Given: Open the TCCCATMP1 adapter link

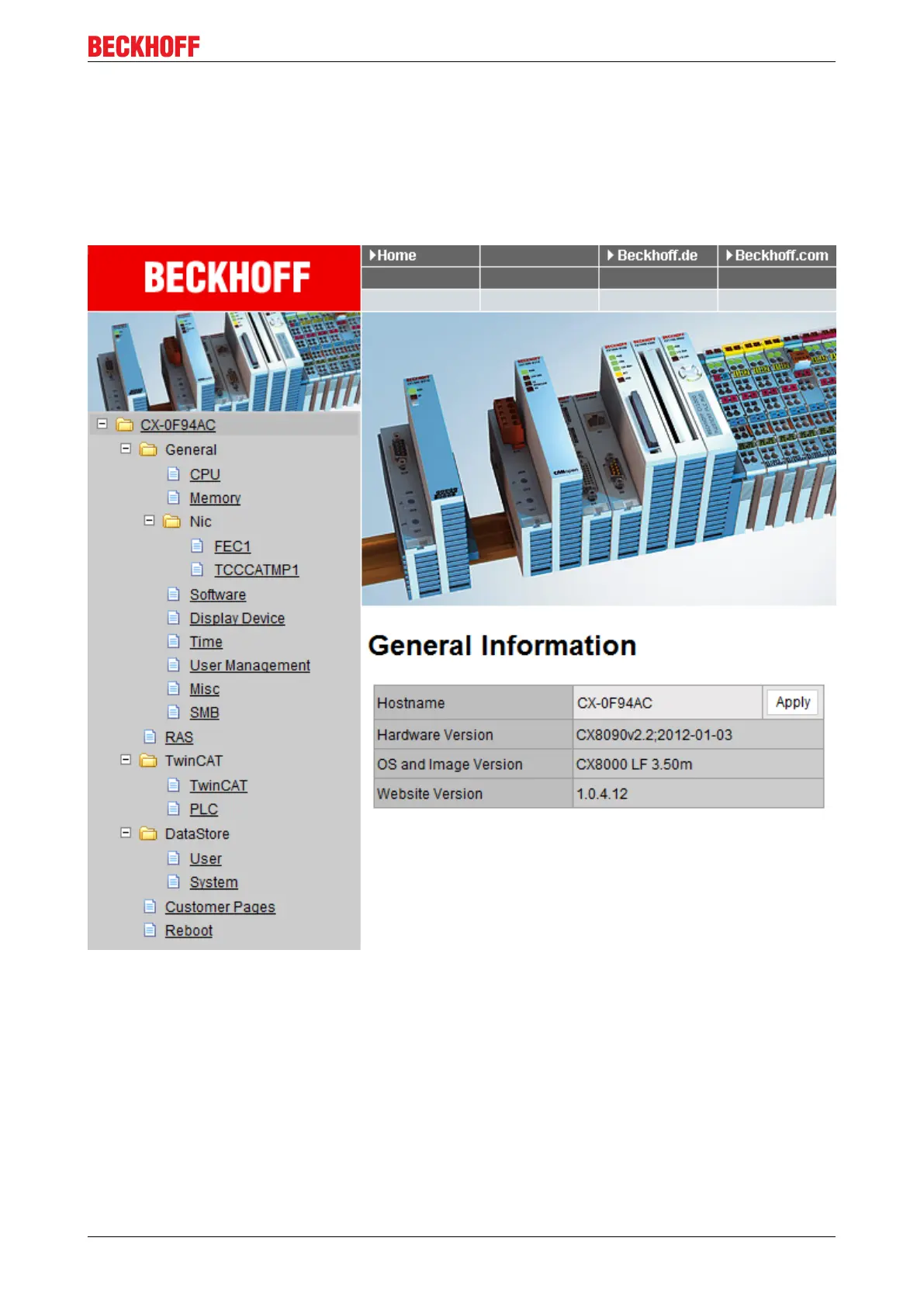Looking at the screenshot, I should pos(256,570).
